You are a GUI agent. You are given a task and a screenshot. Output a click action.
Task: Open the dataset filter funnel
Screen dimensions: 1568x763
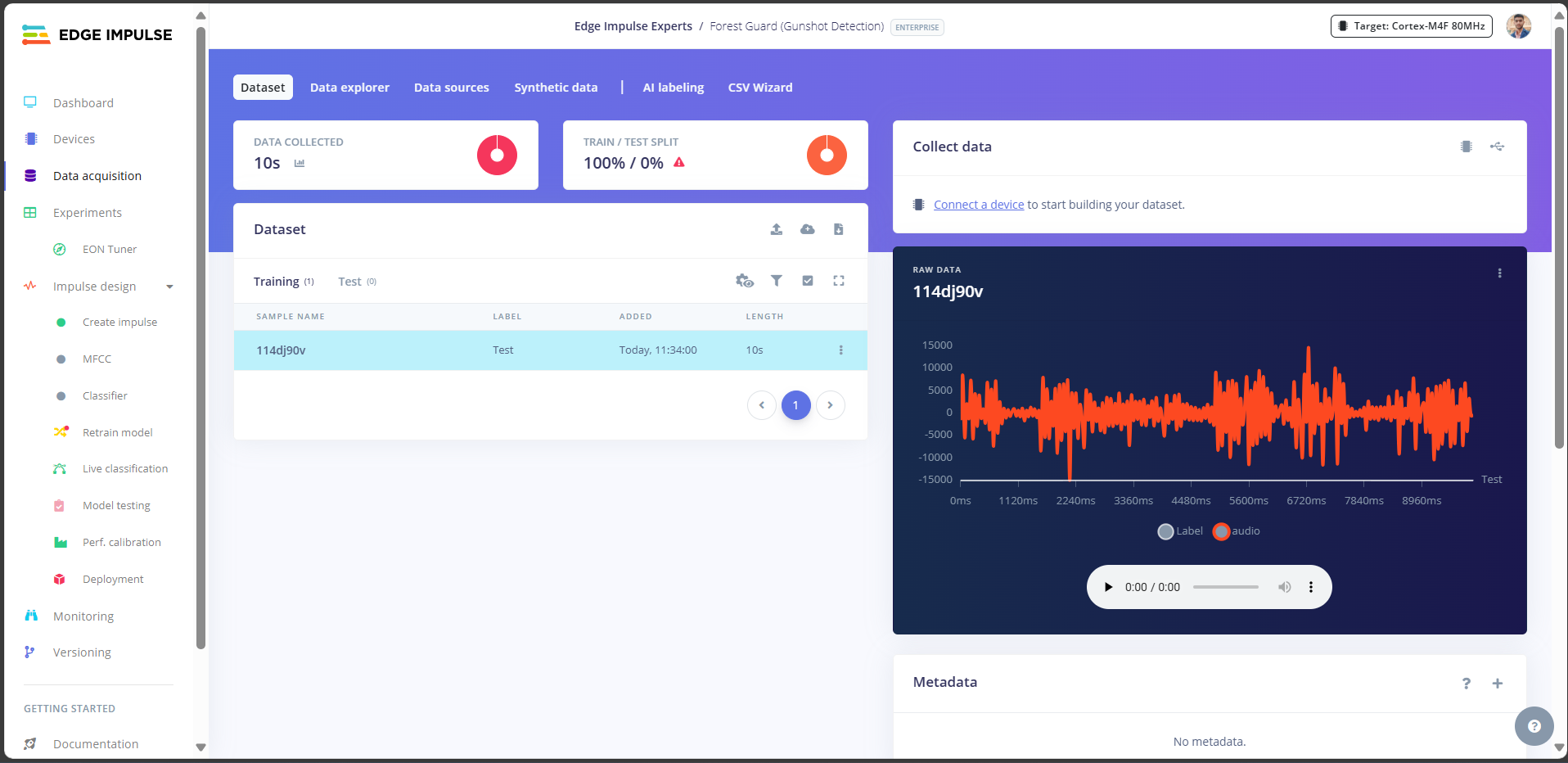(x=777, y=281)
